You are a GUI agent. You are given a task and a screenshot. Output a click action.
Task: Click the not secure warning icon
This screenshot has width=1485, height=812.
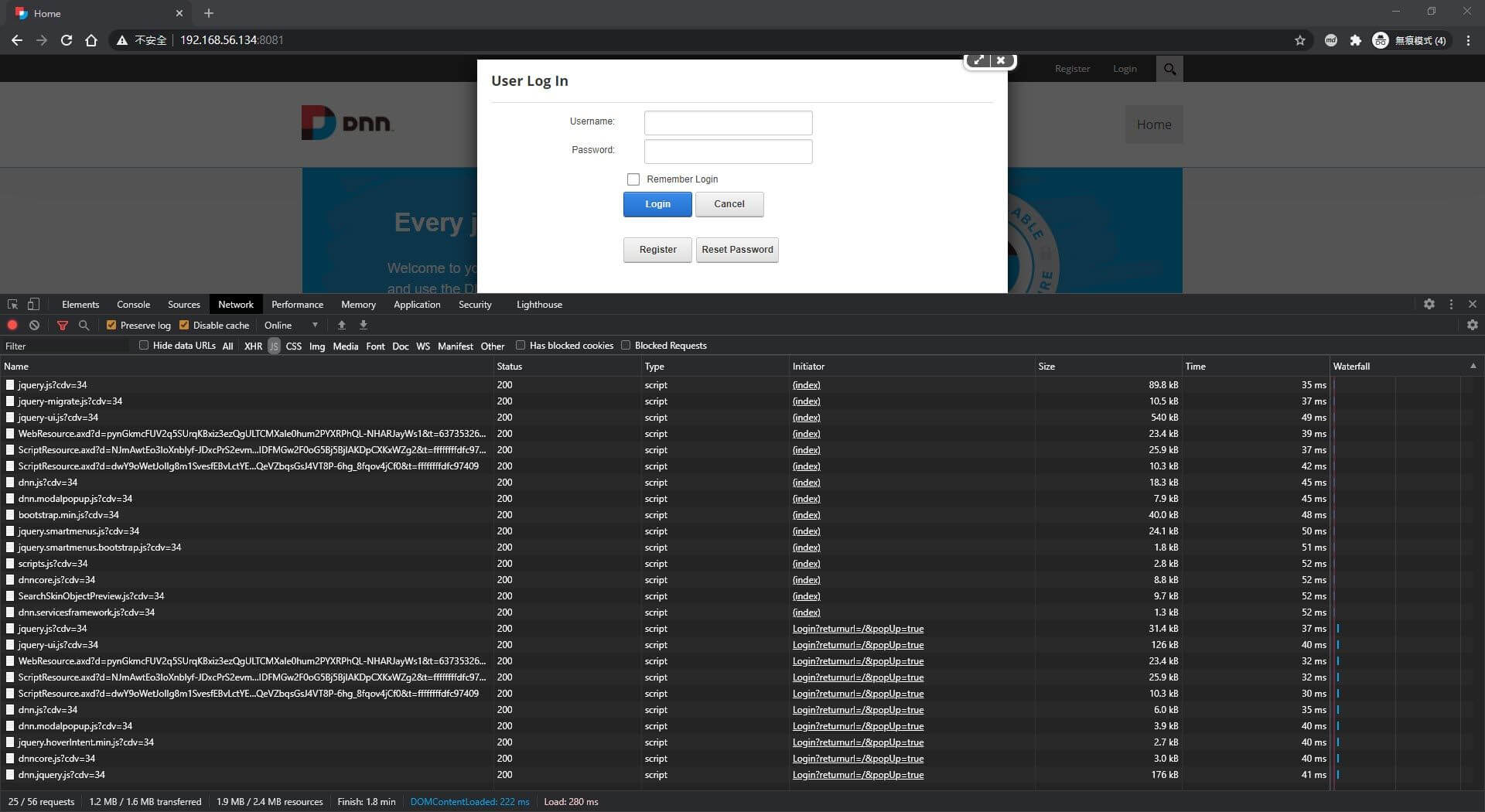click(x=122, y=40)
